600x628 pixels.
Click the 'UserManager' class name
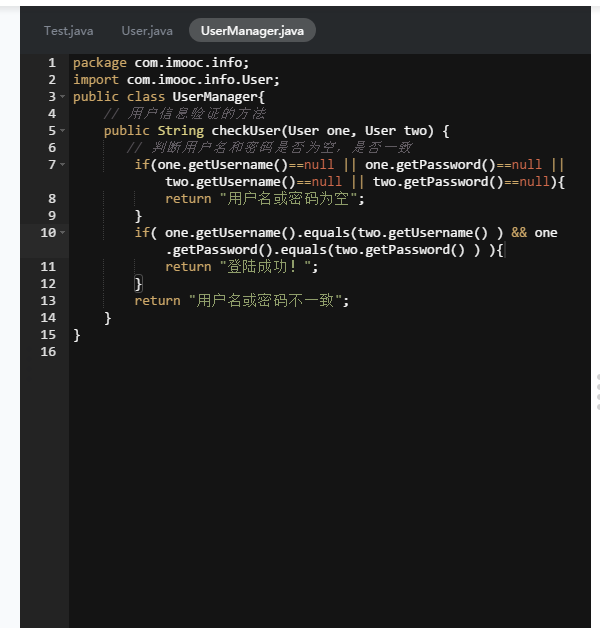click(214, 97)
